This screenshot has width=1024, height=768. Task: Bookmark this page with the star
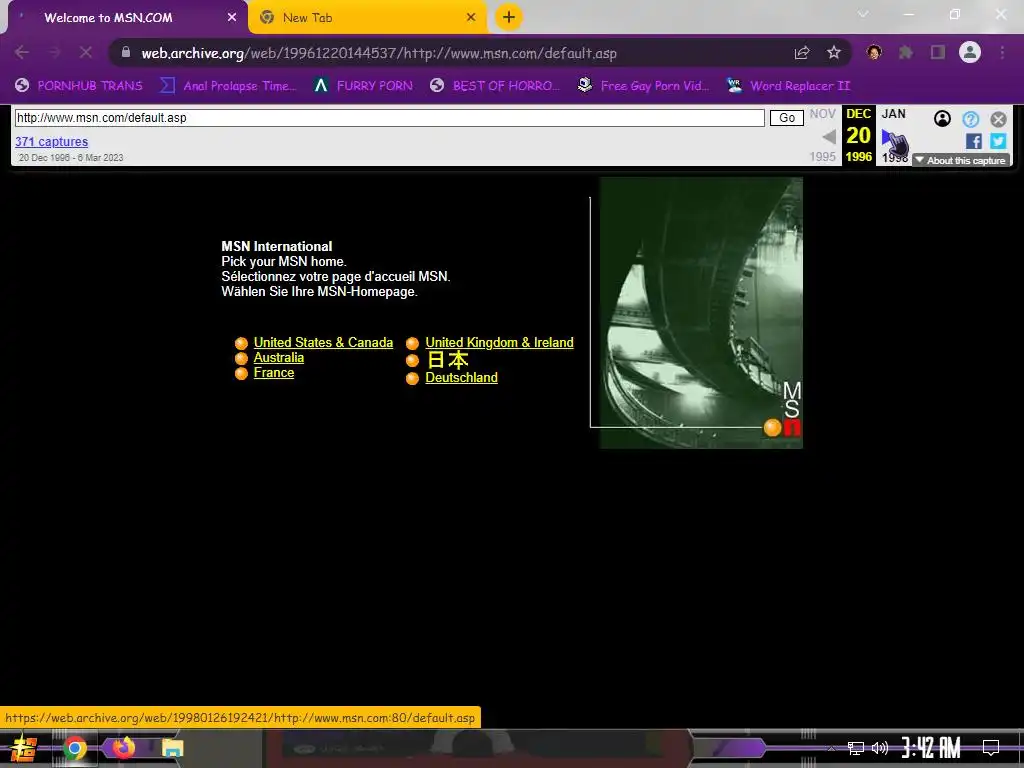pyautogui.click(x=833, y=53)
